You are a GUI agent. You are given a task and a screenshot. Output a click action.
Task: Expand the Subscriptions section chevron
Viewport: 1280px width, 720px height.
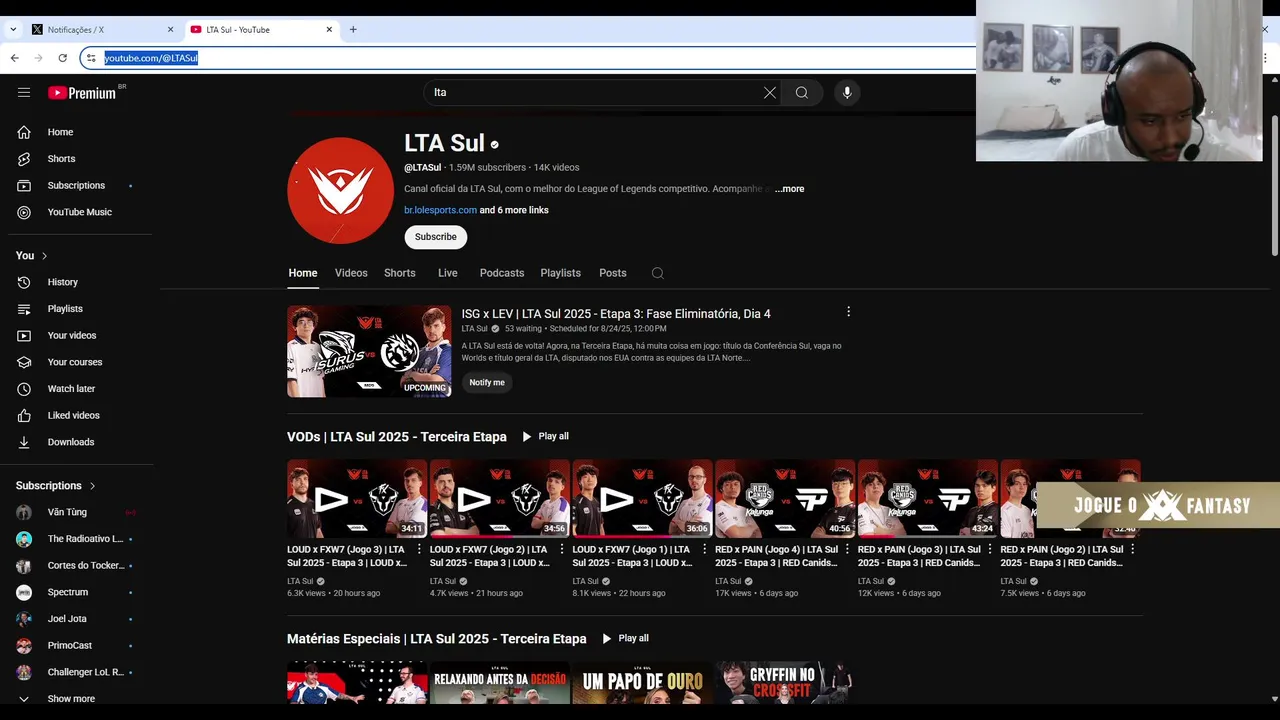pos(92,486)
